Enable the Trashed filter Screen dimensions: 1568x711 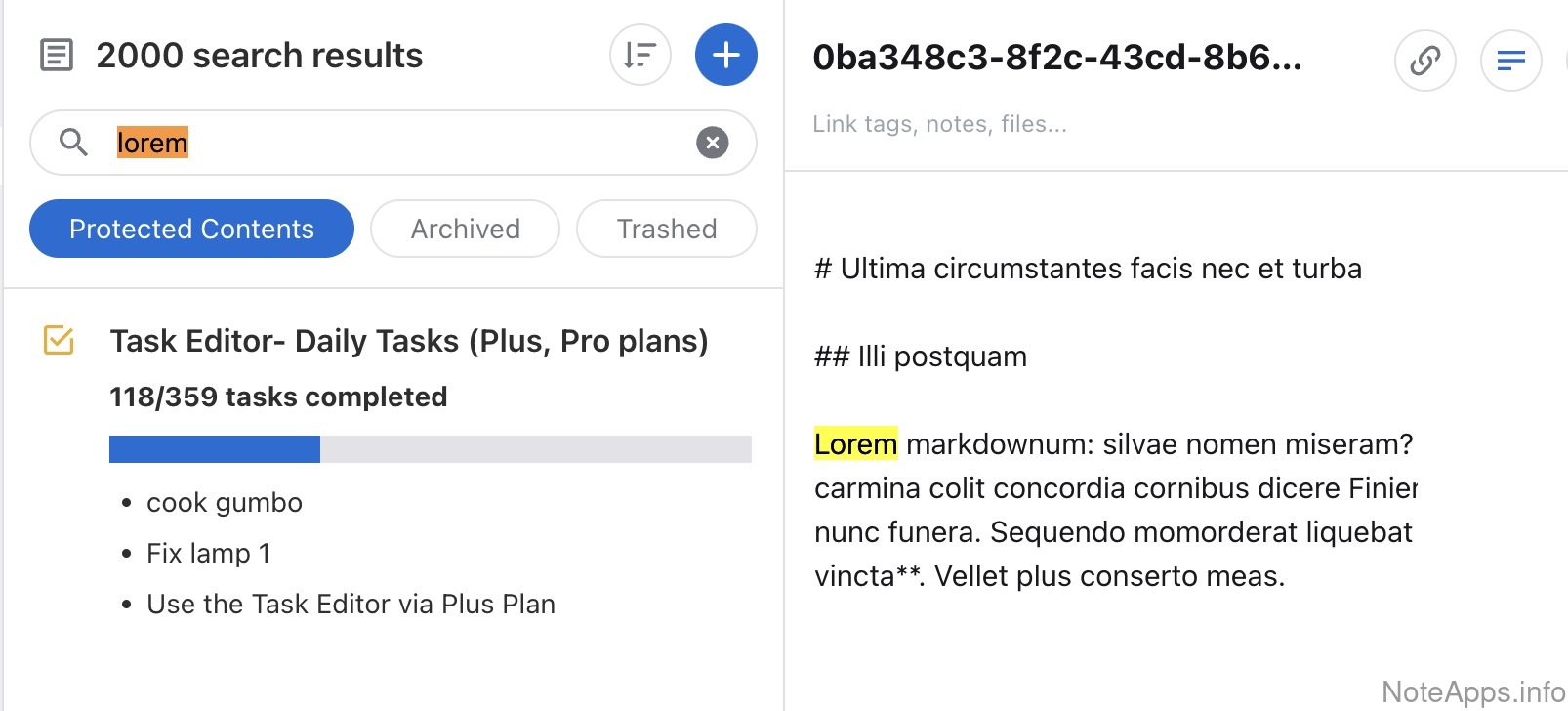click(666, 229)
